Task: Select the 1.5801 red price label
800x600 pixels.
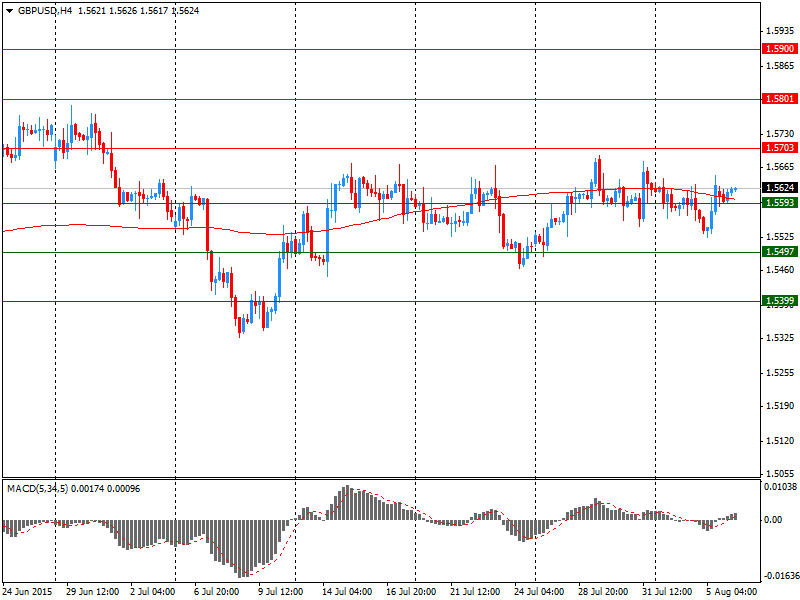Action: point(780,98)
